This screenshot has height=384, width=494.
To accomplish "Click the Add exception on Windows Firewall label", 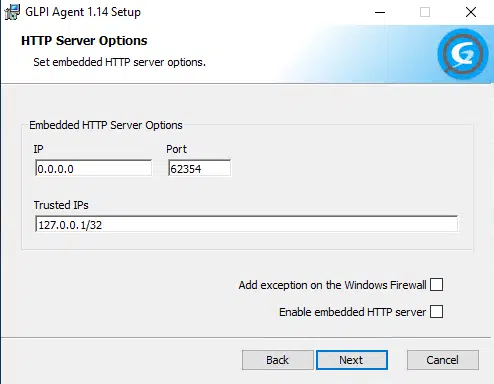I will point(332,285).
